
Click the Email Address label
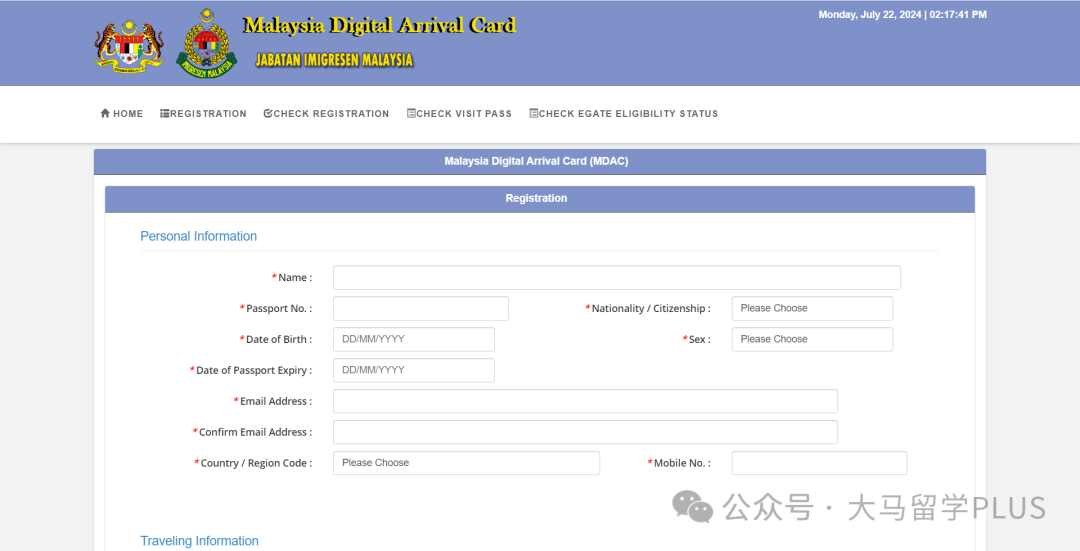click(273, 402)
